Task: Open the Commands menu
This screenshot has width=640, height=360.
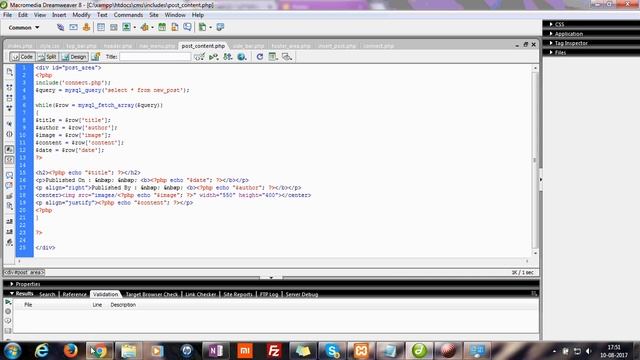Action: tap(128, 15)
